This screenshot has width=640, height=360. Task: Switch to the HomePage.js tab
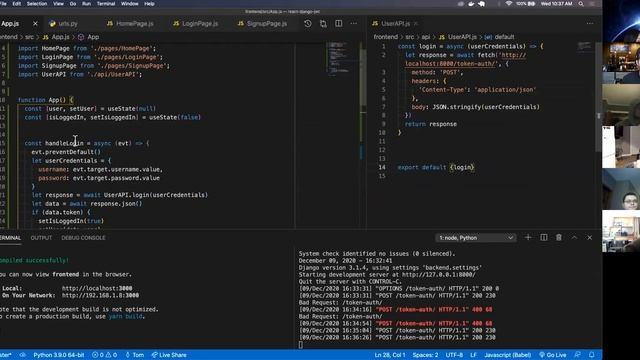[130, 24]
